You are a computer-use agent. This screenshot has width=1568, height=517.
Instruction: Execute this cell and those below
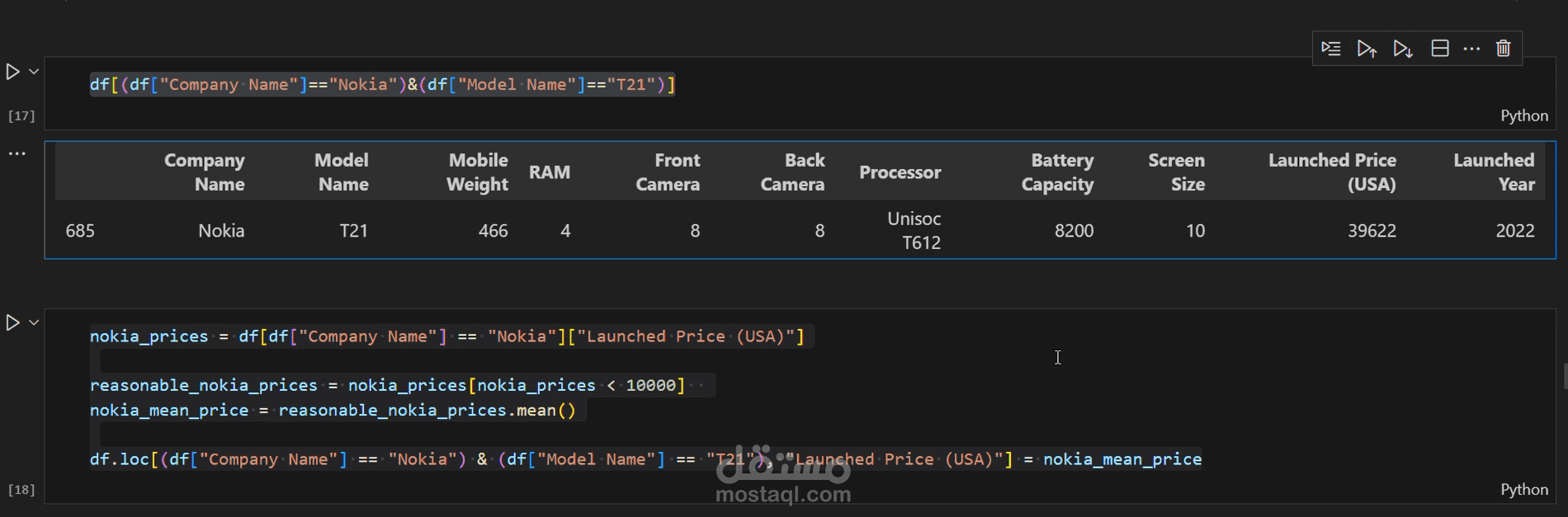(x=1403, y=49)
